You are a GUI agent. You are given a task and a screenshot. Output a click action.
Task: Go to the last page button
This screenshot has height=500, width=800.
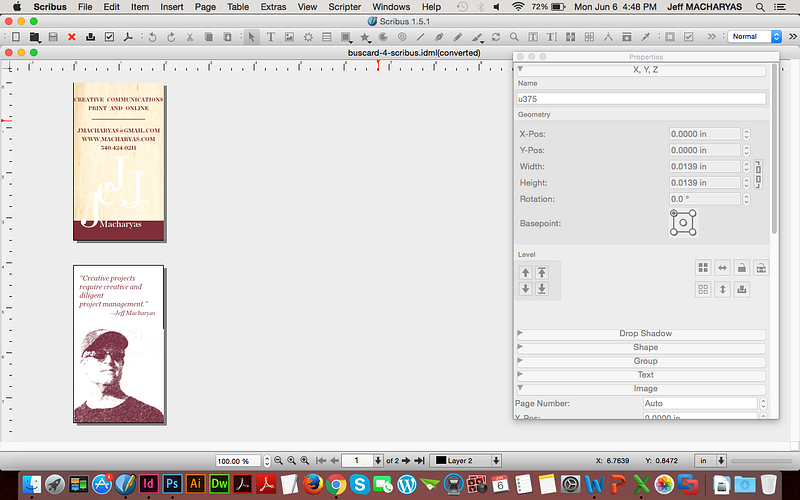coord(420,460)
